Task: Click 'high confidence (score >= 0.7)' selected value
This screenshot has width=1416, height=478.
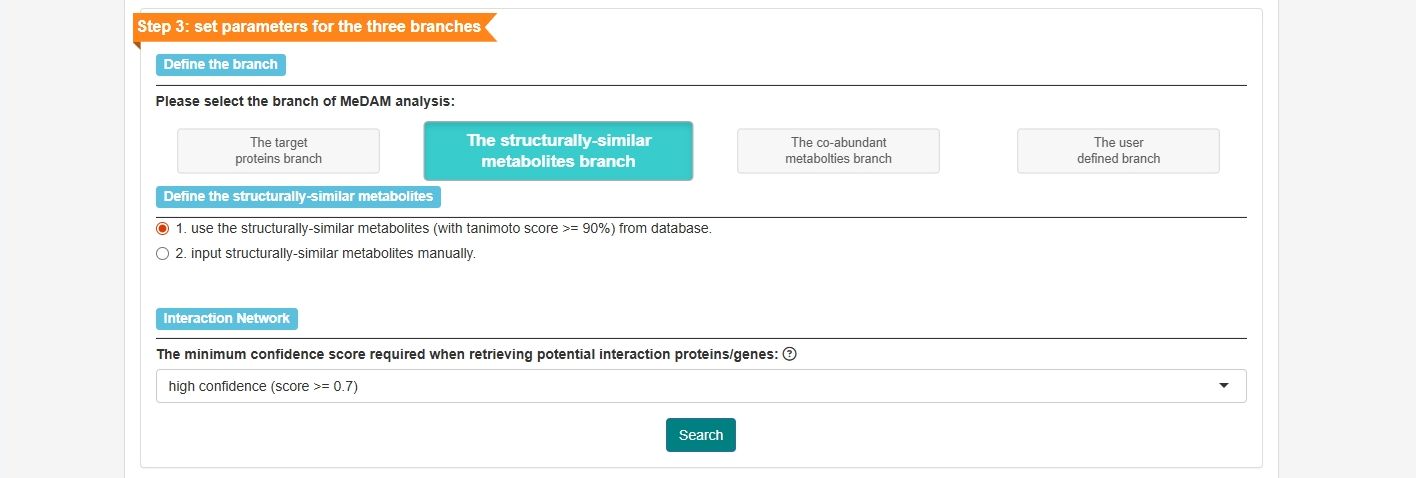Action: 263,386
